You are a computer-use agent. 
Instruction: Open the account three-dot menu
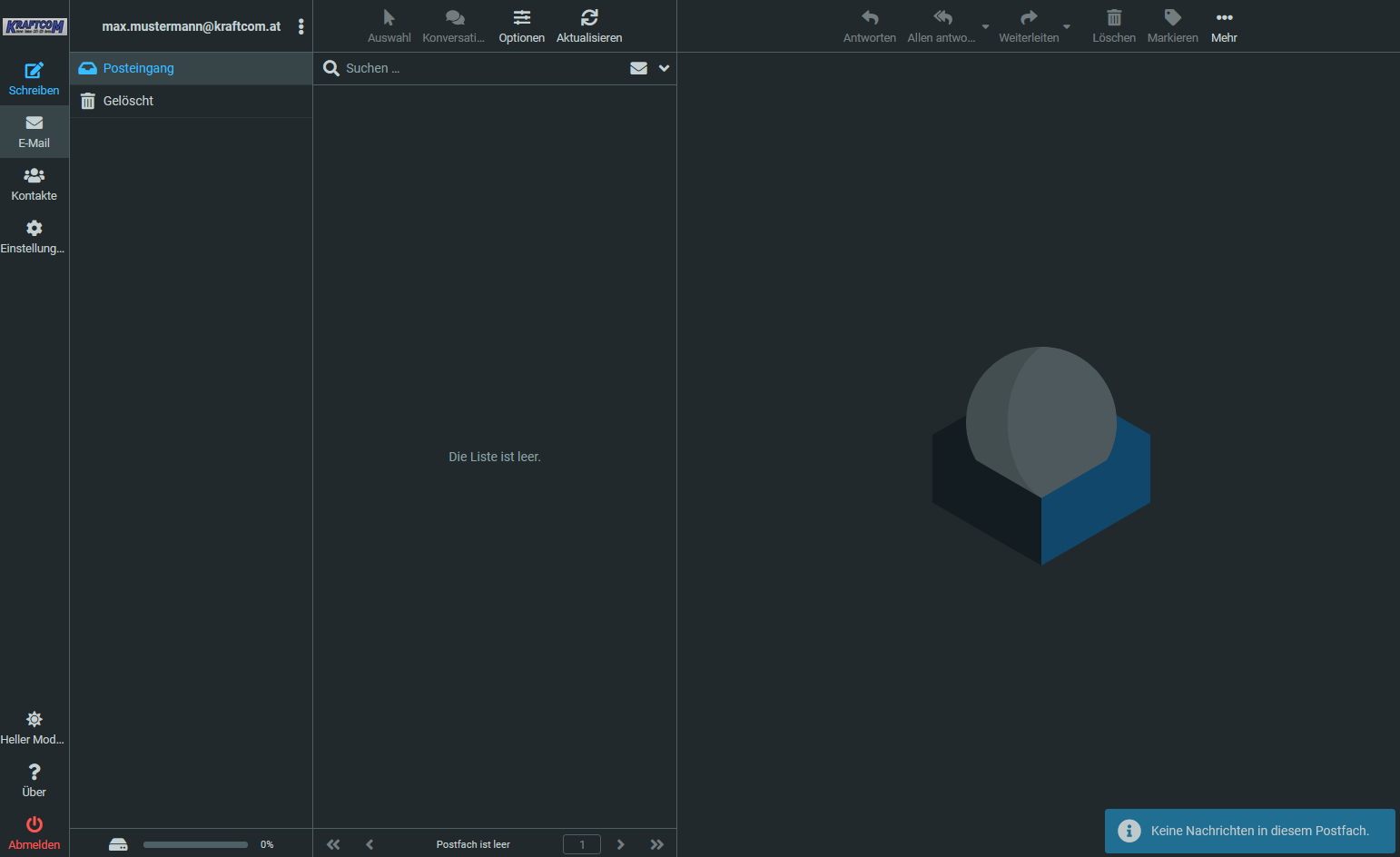click(301, 26)
